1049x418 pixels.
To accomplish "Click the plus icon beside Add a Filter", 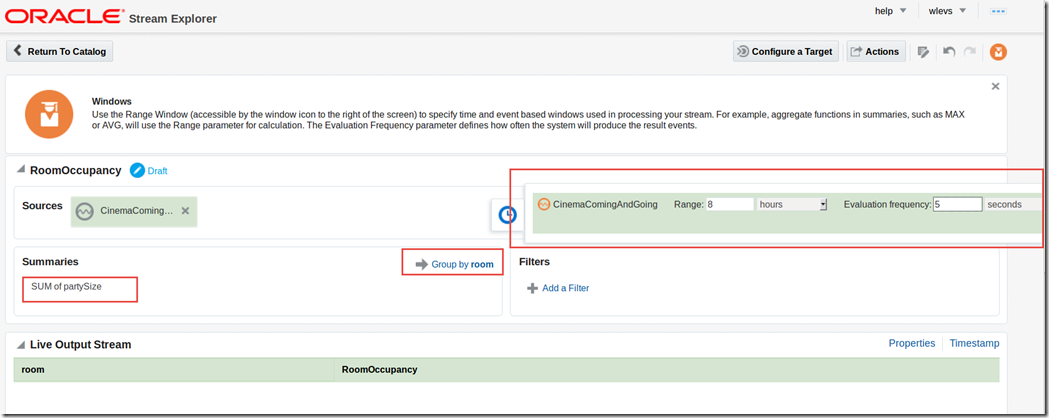I will (x=532, y=288).
